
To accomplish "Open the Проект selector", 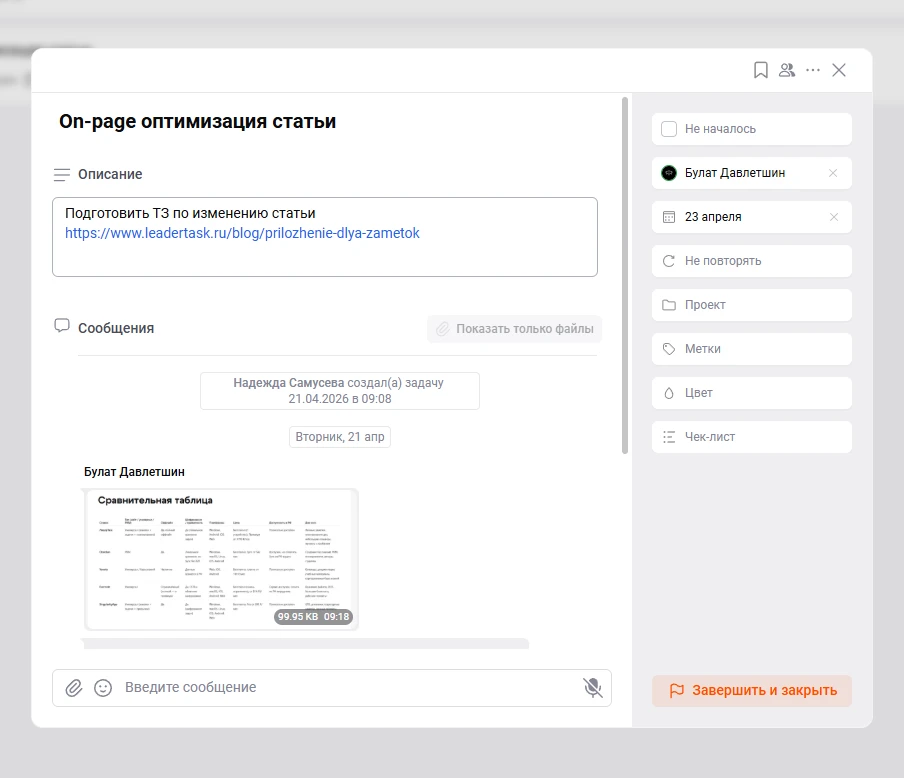I will click(751, 305).
